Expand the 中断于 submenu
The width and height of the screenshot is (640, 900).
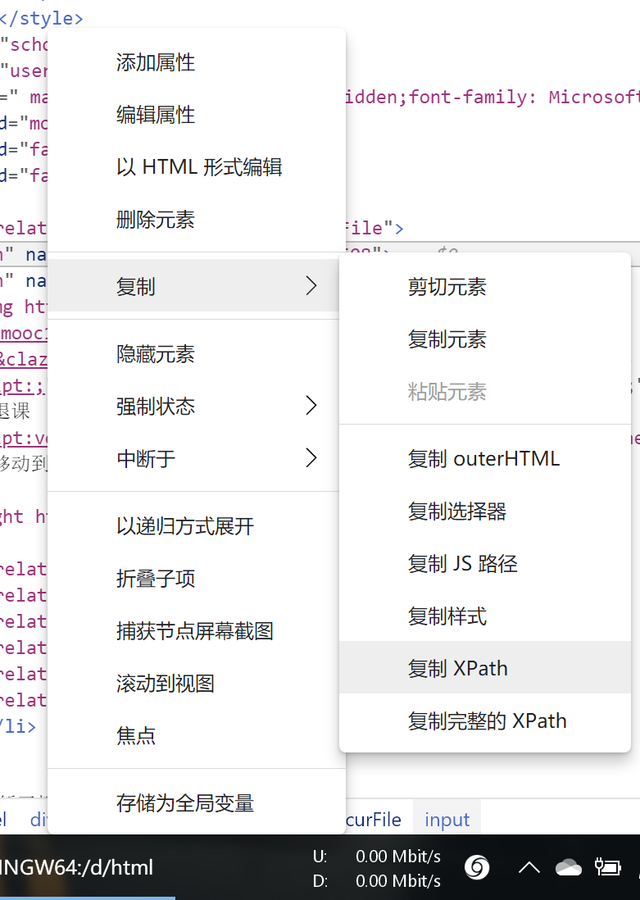311,458
